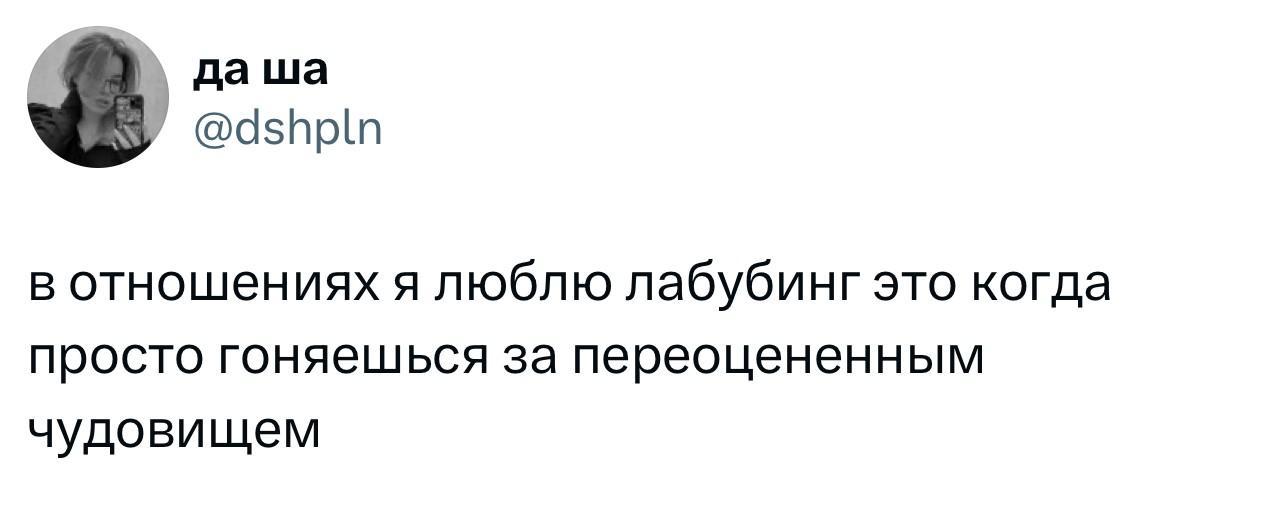Click the word "люблю" in the tweet
Screen dimensions: 1265x509
(521, 287)
